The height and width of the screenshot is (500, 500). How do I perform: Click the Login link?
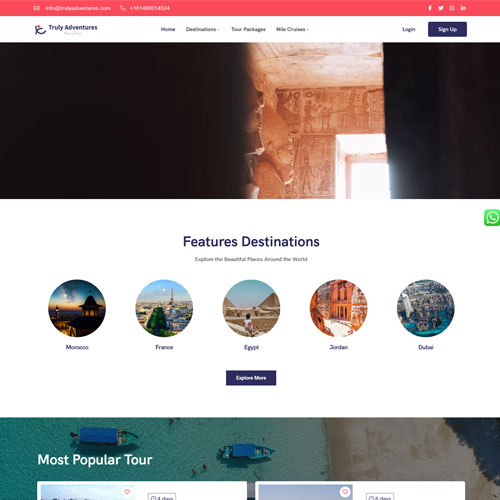coord(409,29)
